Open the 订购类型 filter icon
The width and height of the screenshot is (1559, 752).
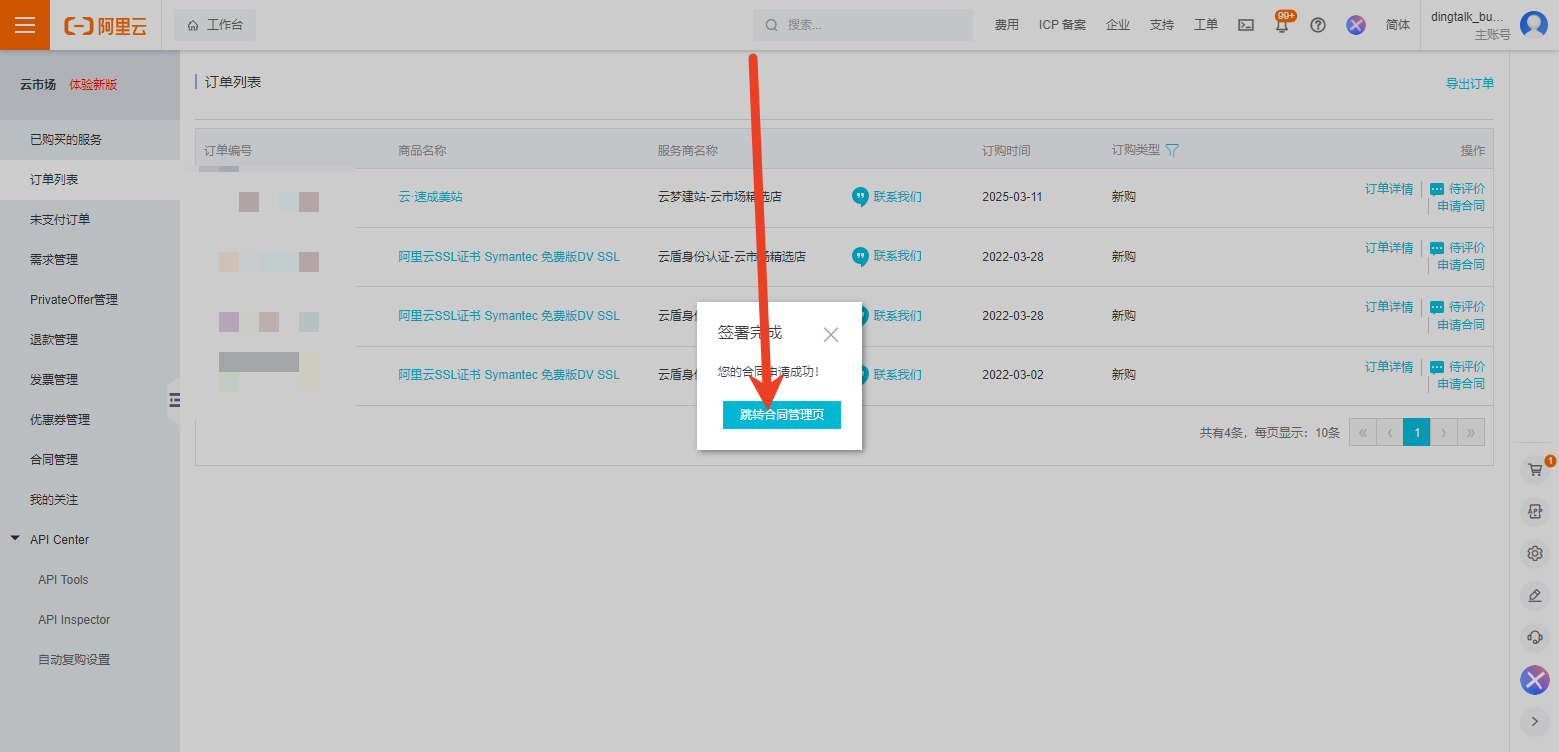coord(1172,150)
